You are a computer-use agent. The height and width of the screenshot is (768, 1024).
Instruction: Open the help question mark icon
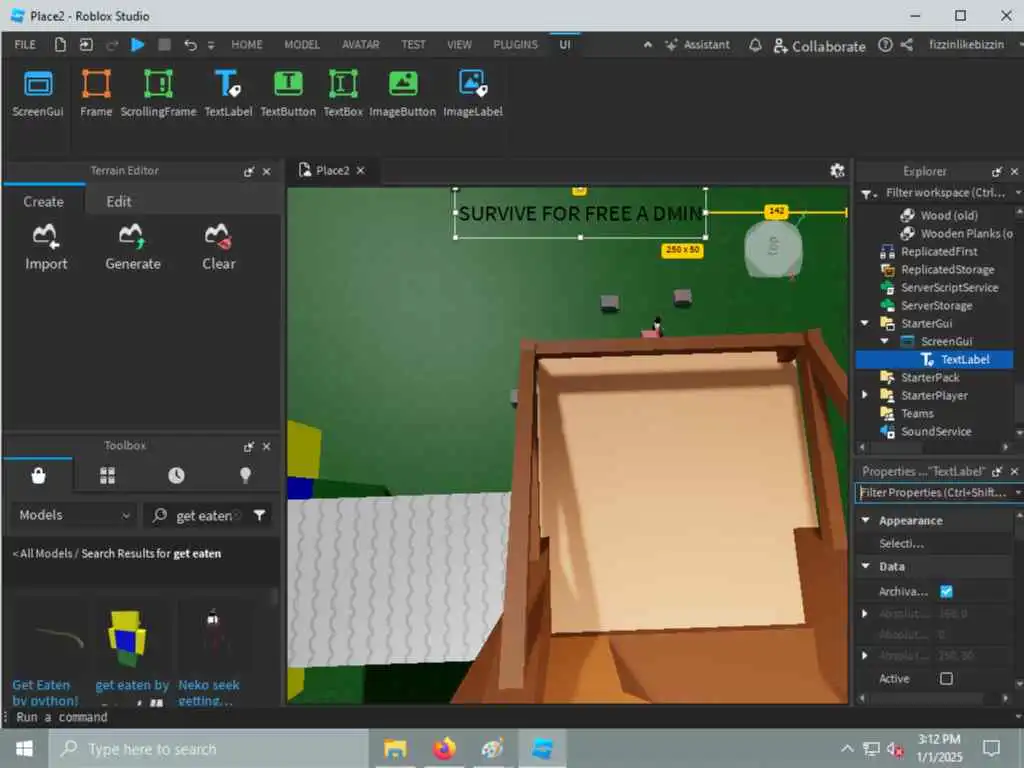pyautogui.click(x=885, y=45)
